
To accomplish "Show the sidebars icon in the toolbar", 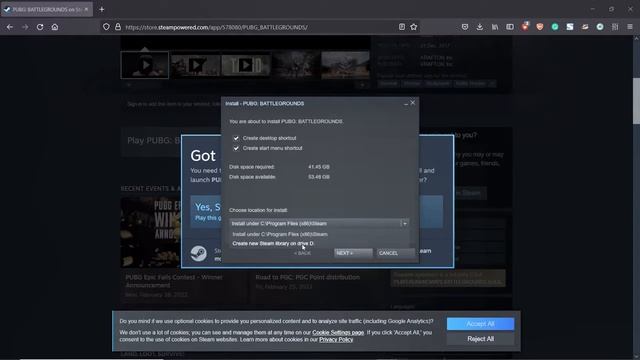I will [510, 27].
